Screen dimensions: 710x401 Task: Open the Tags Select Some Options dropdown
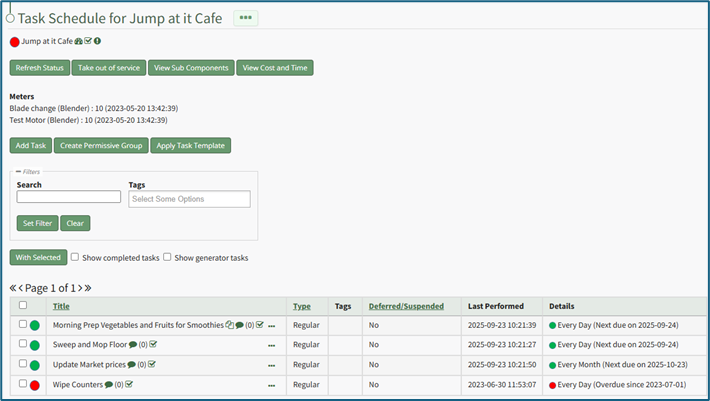pos(189,199)
